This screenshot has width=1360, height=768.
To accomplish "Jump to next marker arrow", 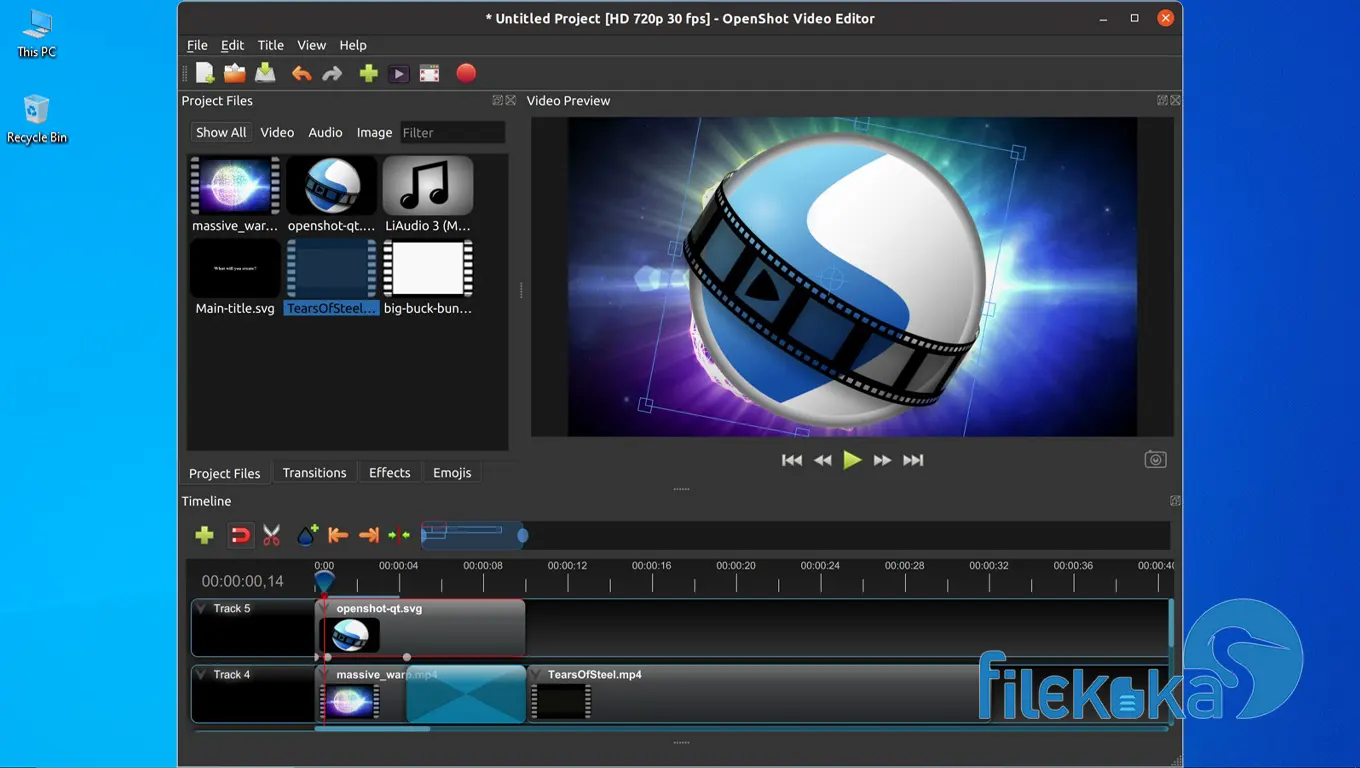I will coord(369,535).
